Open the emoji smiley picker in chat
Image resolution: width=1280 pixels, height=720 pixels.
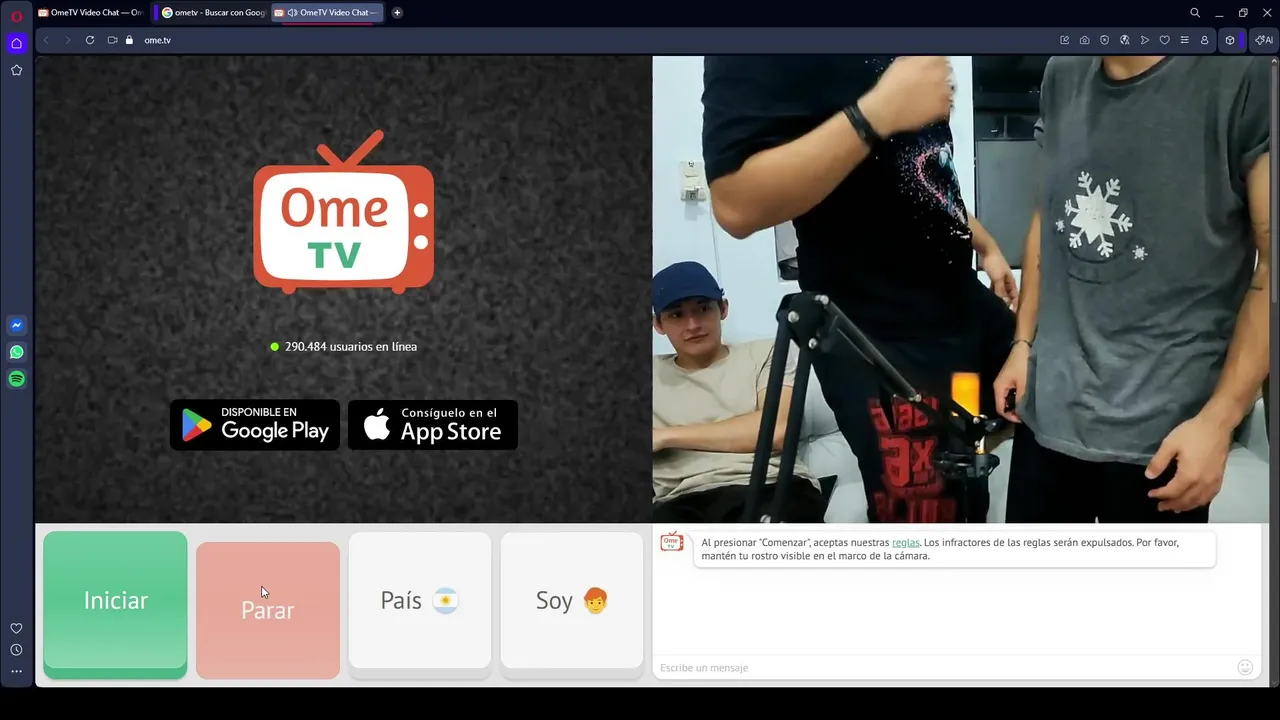coord(1245,667)
